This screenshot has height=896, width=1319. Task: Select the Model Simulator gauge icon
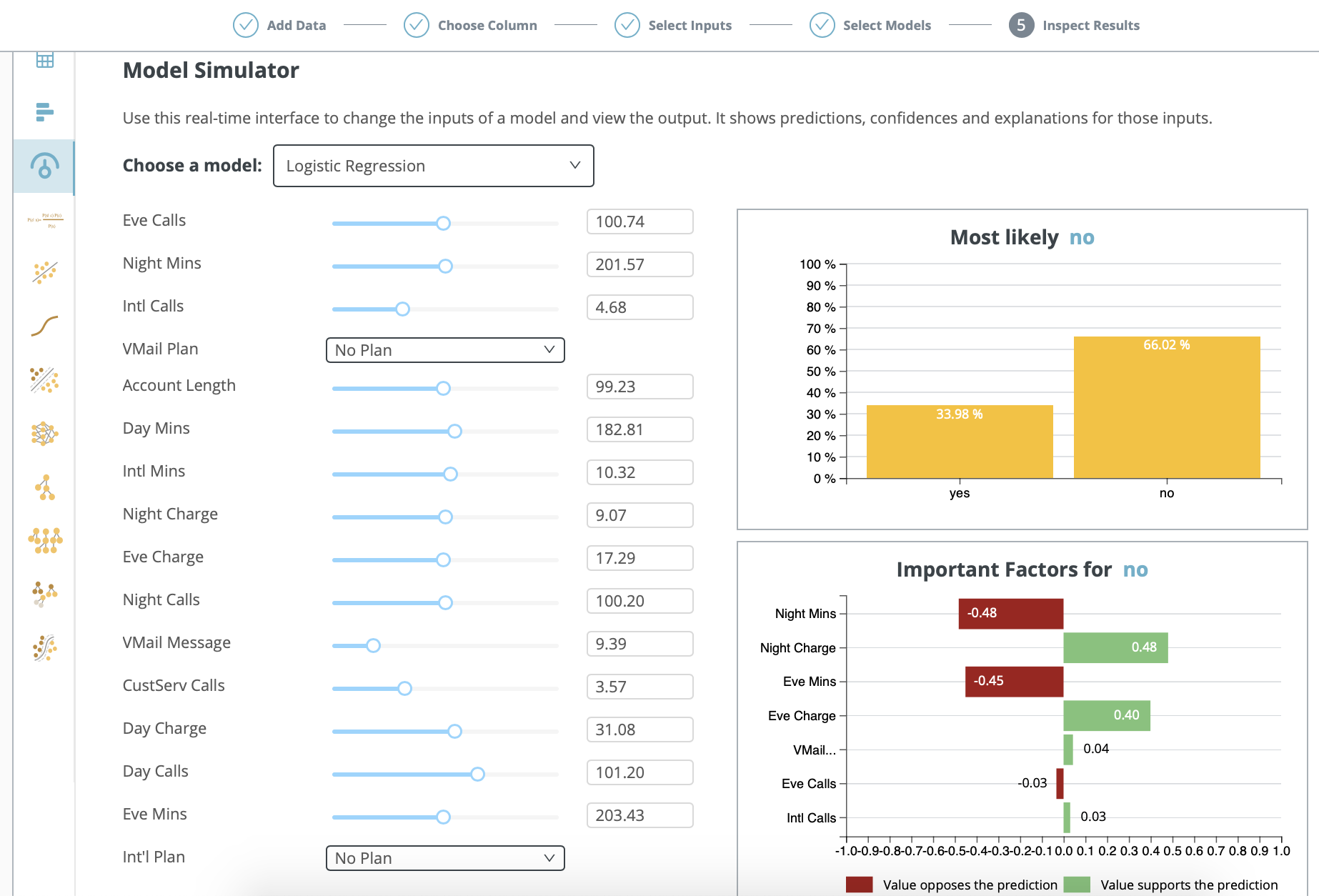[x=44, y=166]
